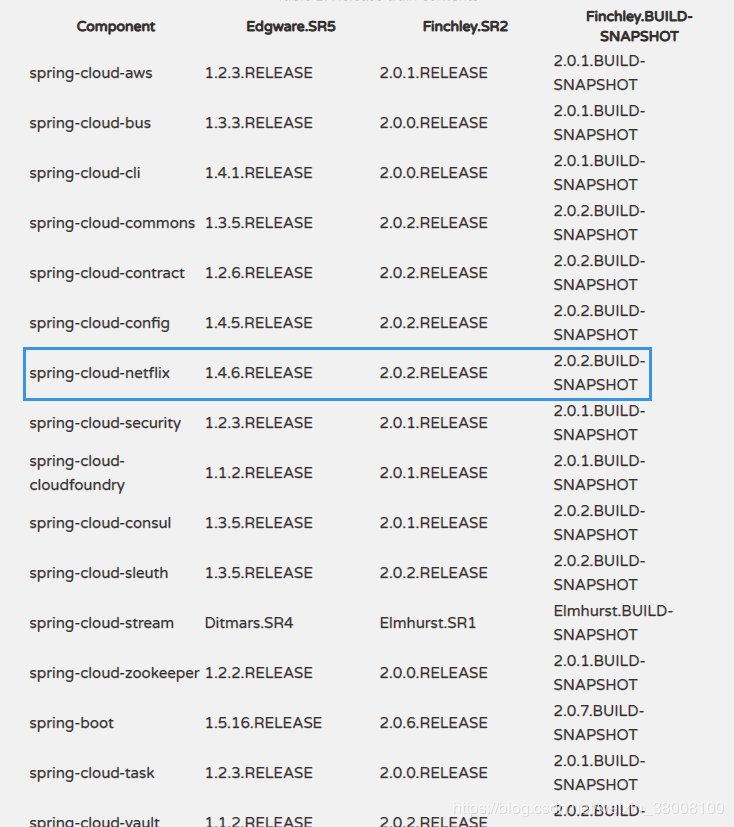Select the spring-cloud-consul component name
Viewport: 734px width, 827px height.
coord(100,523)
